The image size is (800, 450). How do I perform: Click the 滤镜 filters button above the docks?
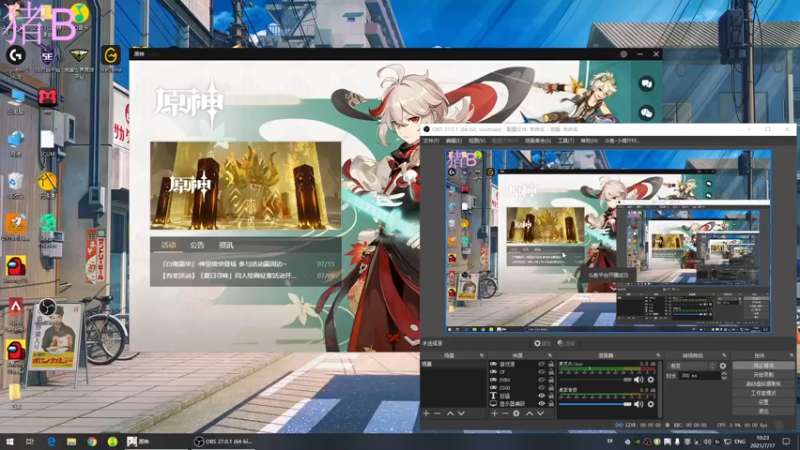click(x=566, y=343)
